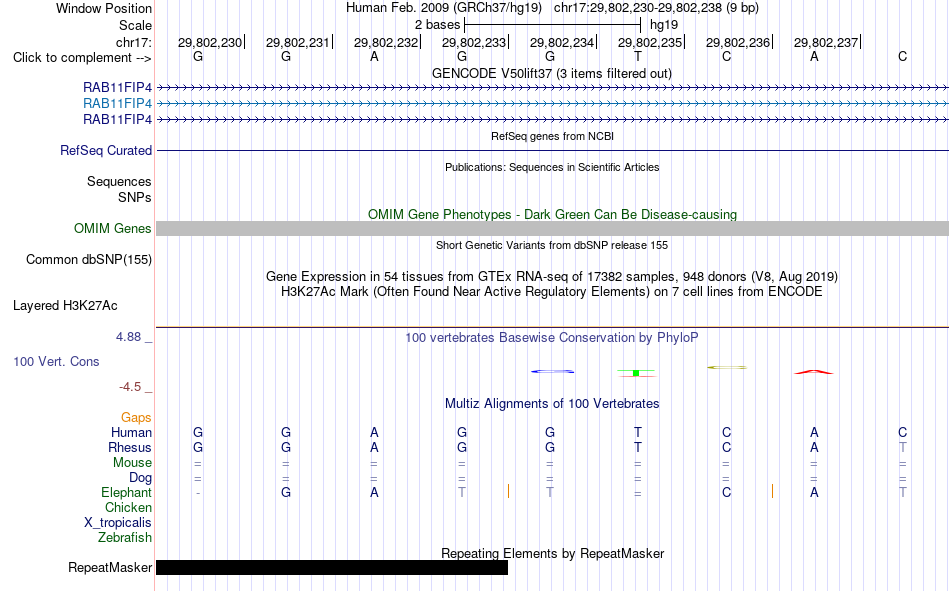
Task: Click the GTEx Gene Expression track title
Action: tap(552, 276)
